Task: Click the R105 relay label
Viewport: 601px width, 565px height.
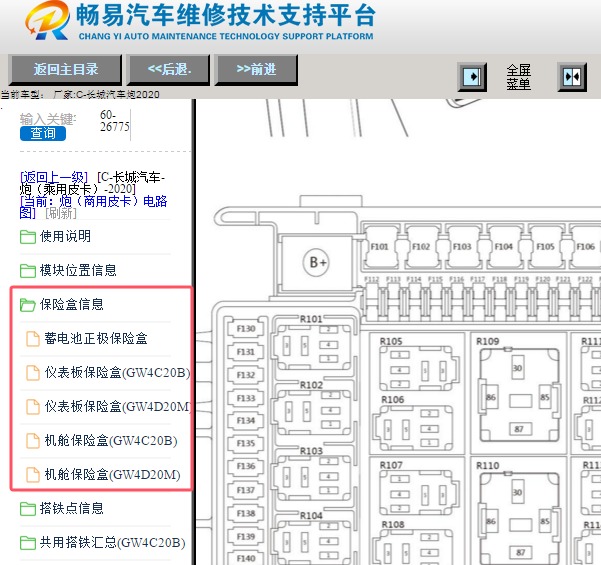Action: pos(391,341)
